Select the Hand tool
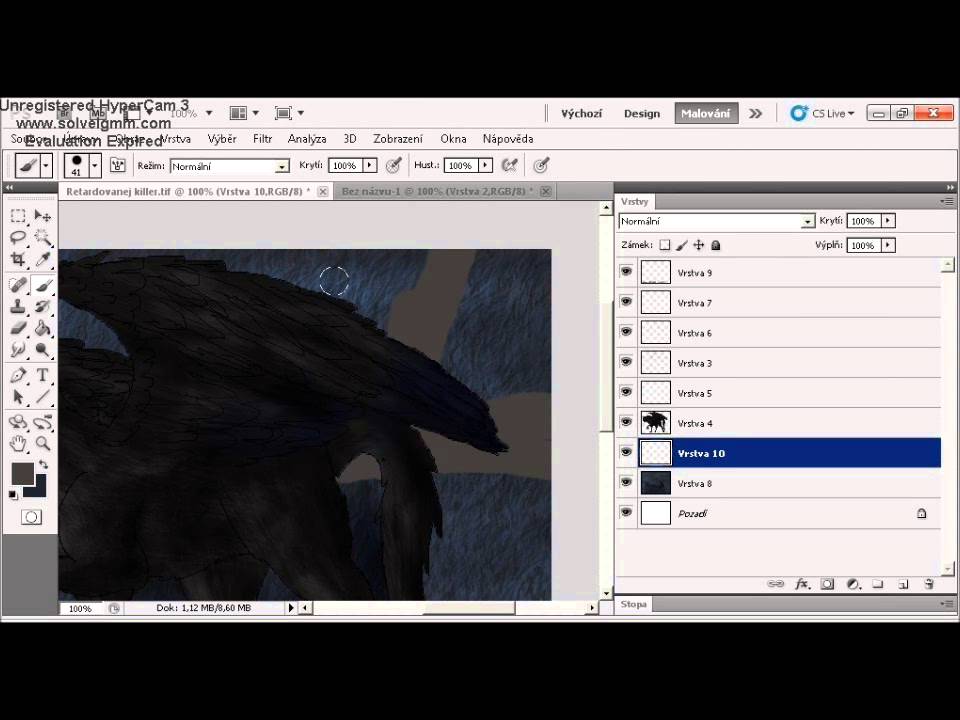This screenshot has width=960, height=720. (18, 443)
